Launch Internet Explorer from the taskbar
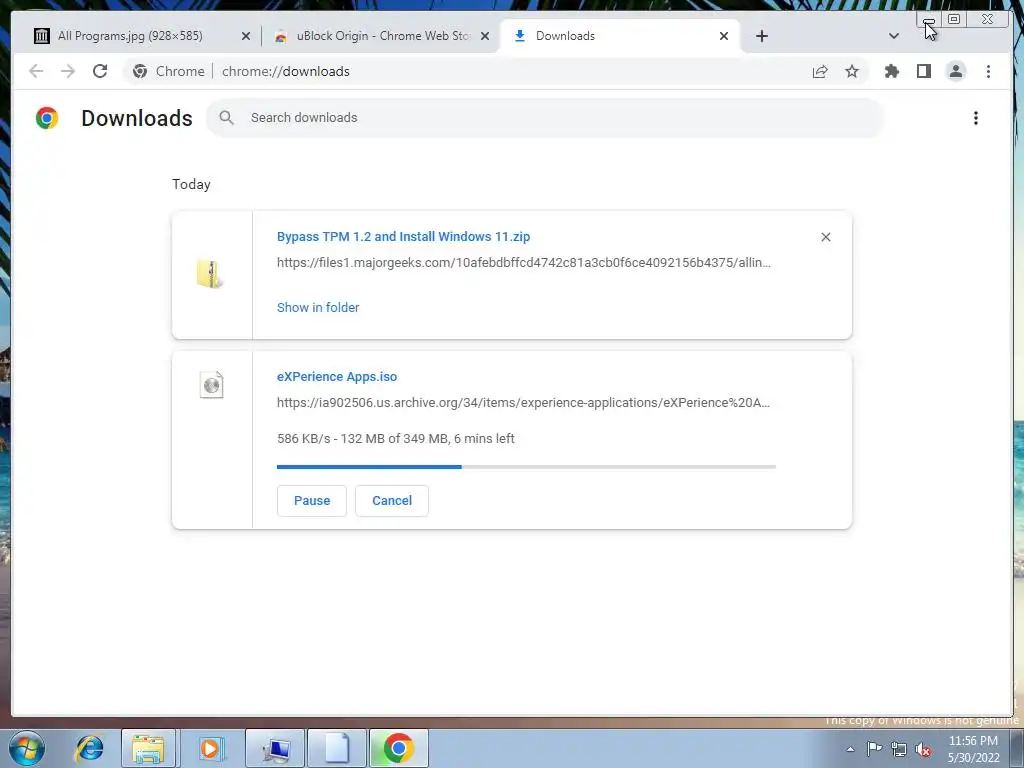Viewport: 1024px width, 768px height. (89, 748)
